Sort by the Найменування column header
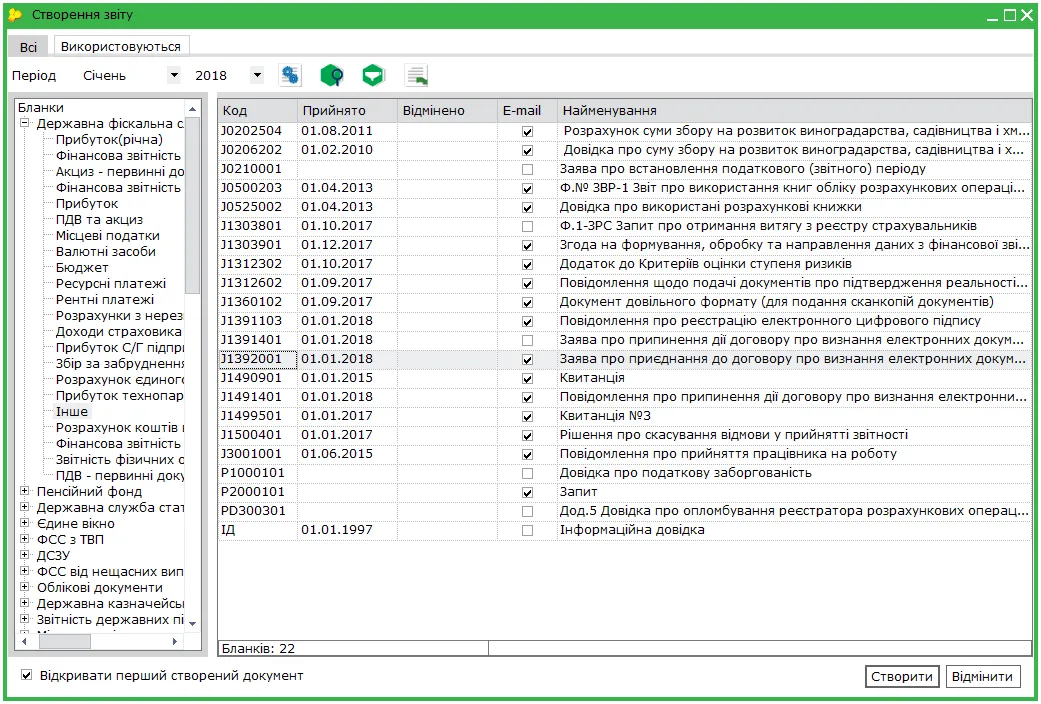This screenshot has width=1041, height=704. coord(794,110)
